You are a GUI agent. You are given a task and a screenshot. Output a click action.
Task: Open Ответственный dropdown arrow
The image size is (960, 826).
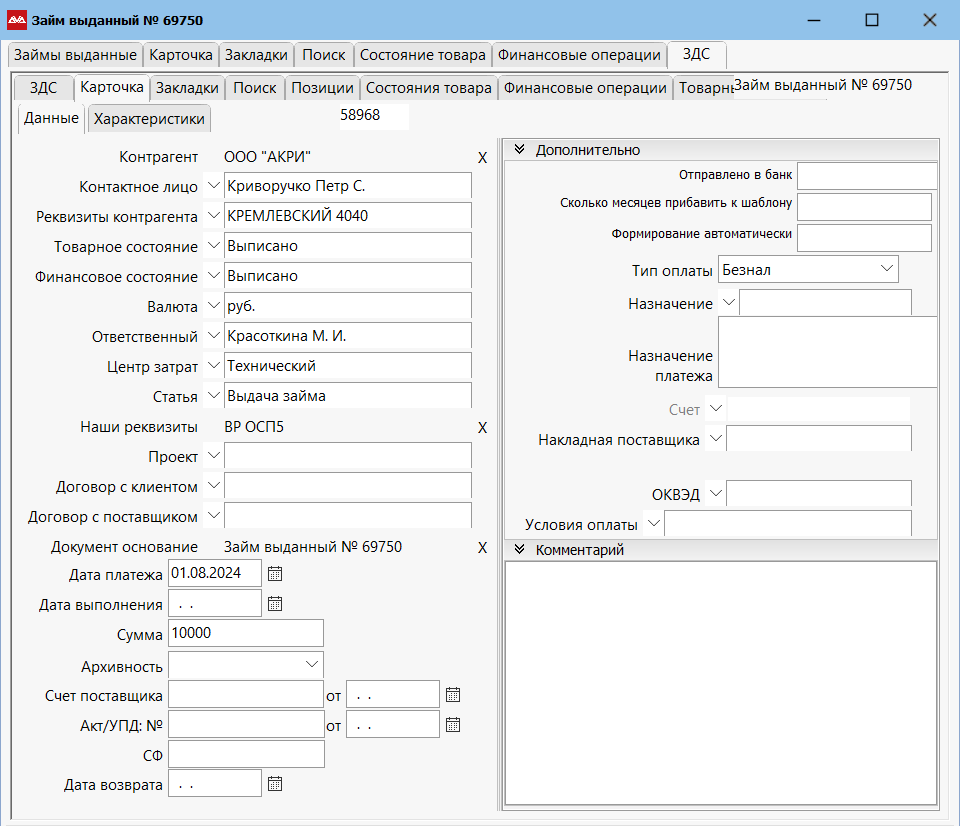(213, 335)
